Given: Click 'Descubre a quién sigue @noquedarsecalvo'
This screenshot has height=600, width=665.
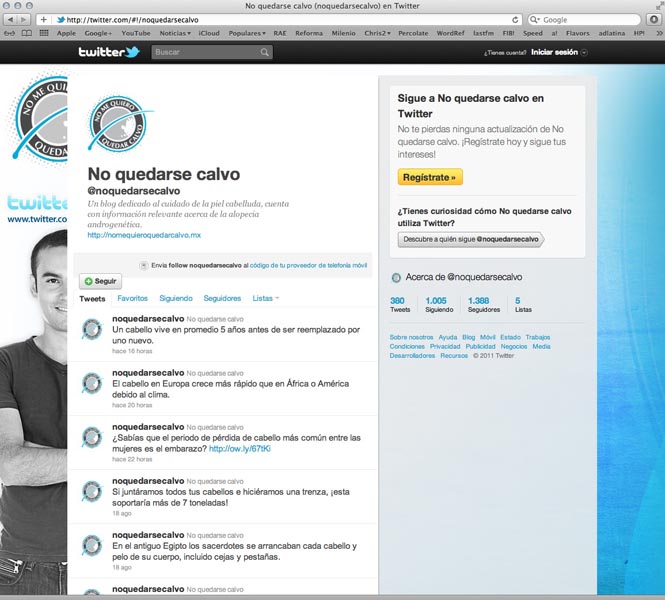Looking at the screenshot, I should tap(471, 239).
